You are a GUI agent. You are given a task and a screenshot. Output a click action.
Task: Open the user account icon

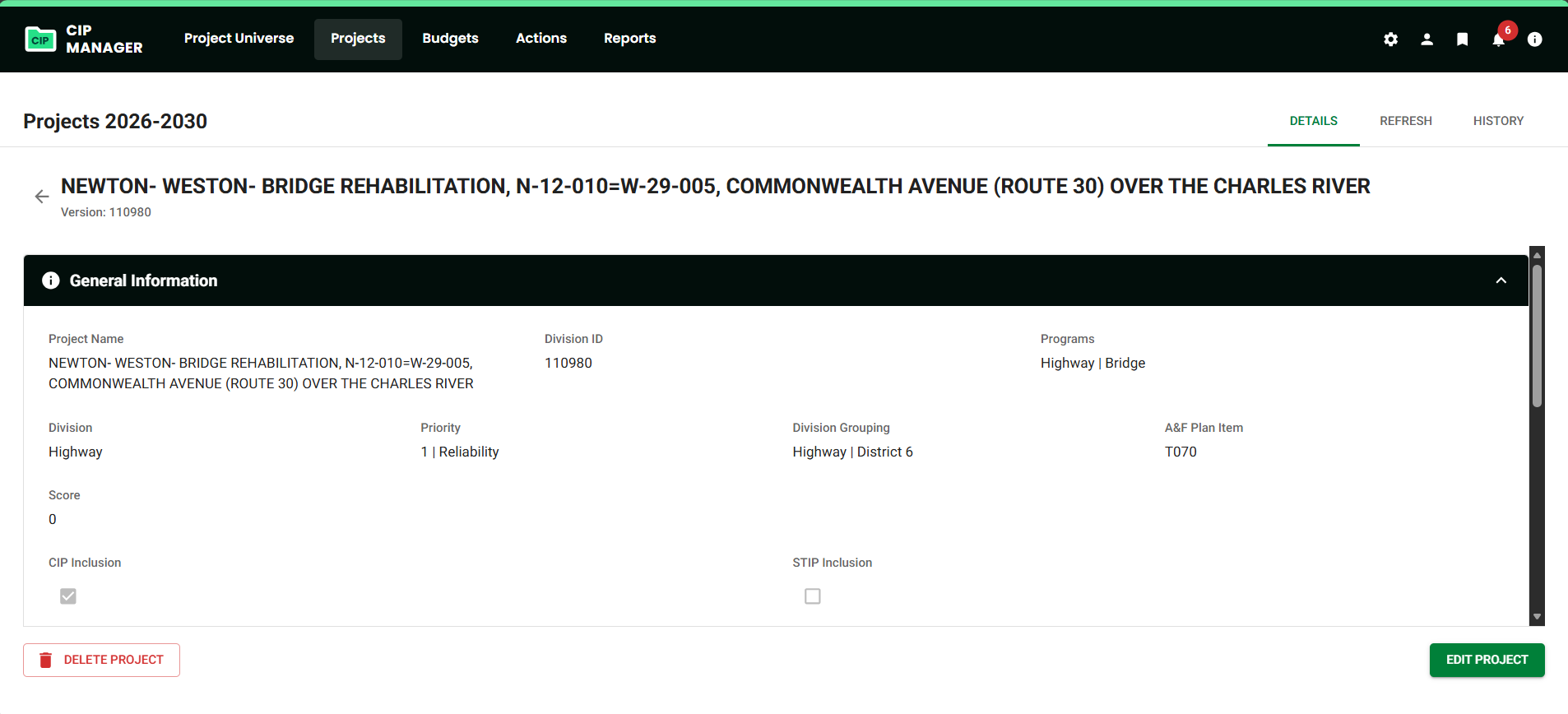tap(1427, 39)
